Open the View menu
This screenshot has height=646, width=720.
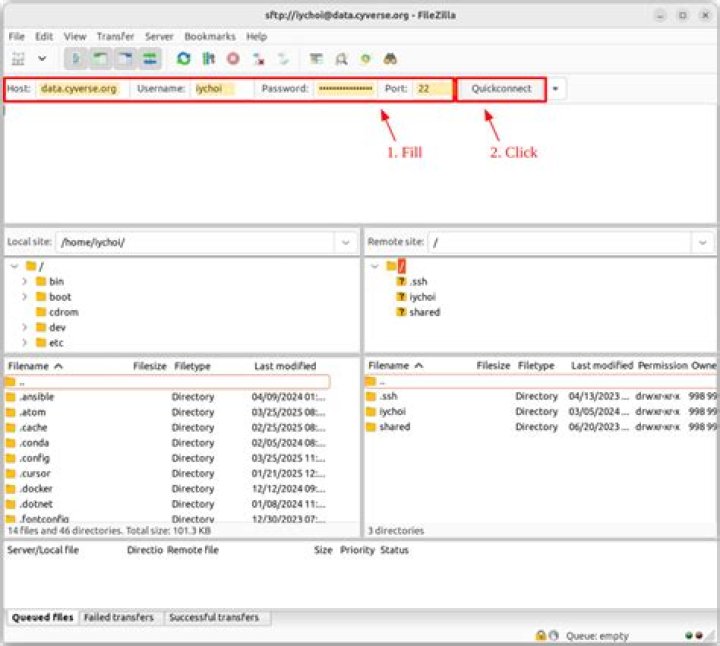point(75,36)
